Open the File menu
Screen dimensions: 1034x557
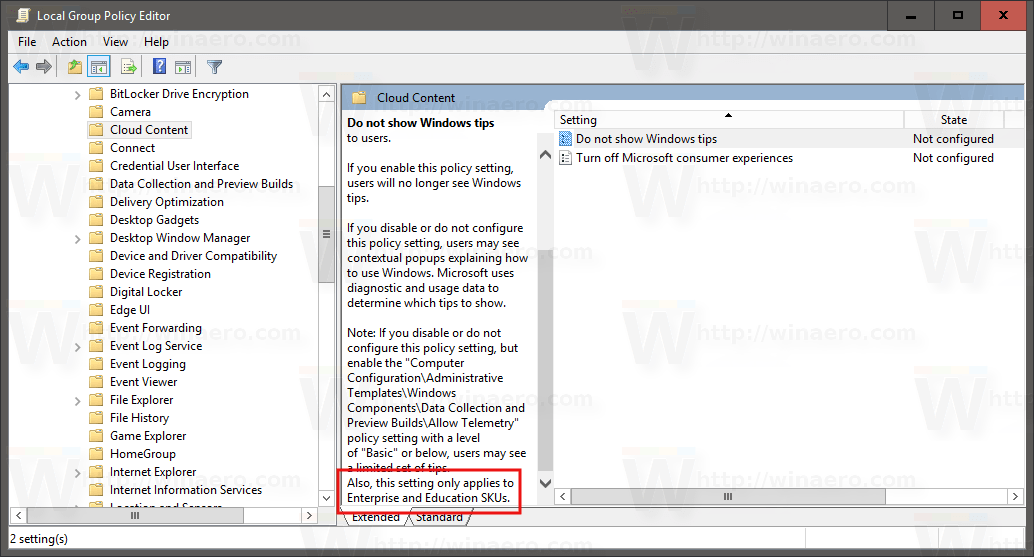click(27, 42)
